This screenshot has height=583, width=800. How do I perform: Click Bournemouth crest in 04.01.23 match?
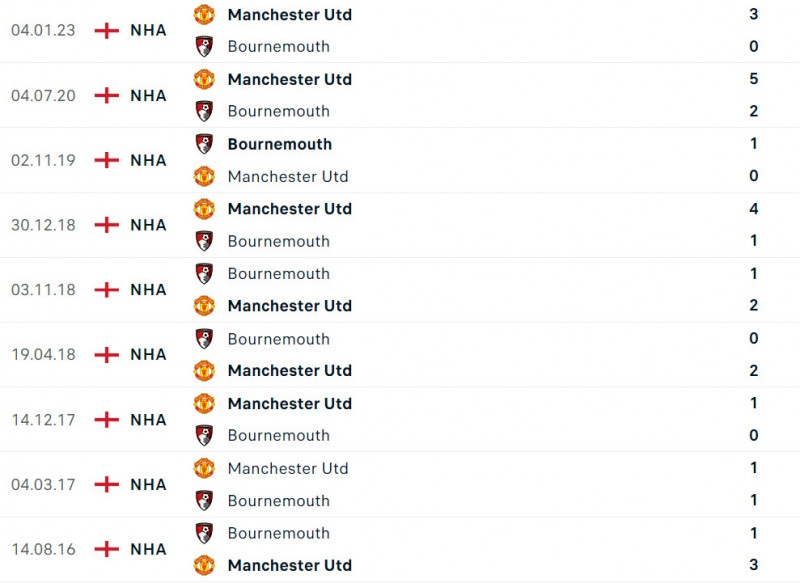pyautogui.click(x=204, y=46)
